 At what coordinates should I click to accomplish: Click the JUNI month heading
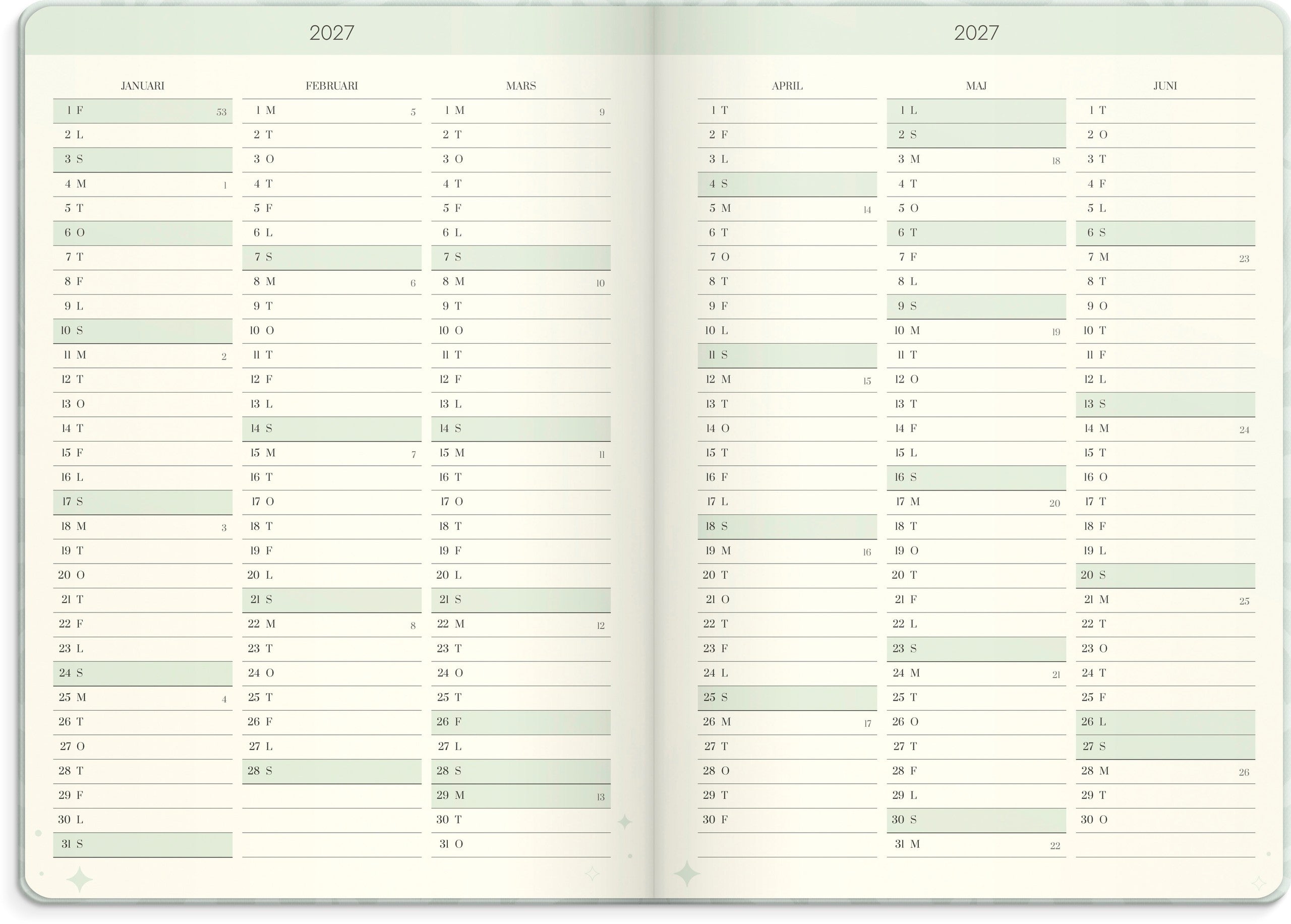click(1165, 86)
